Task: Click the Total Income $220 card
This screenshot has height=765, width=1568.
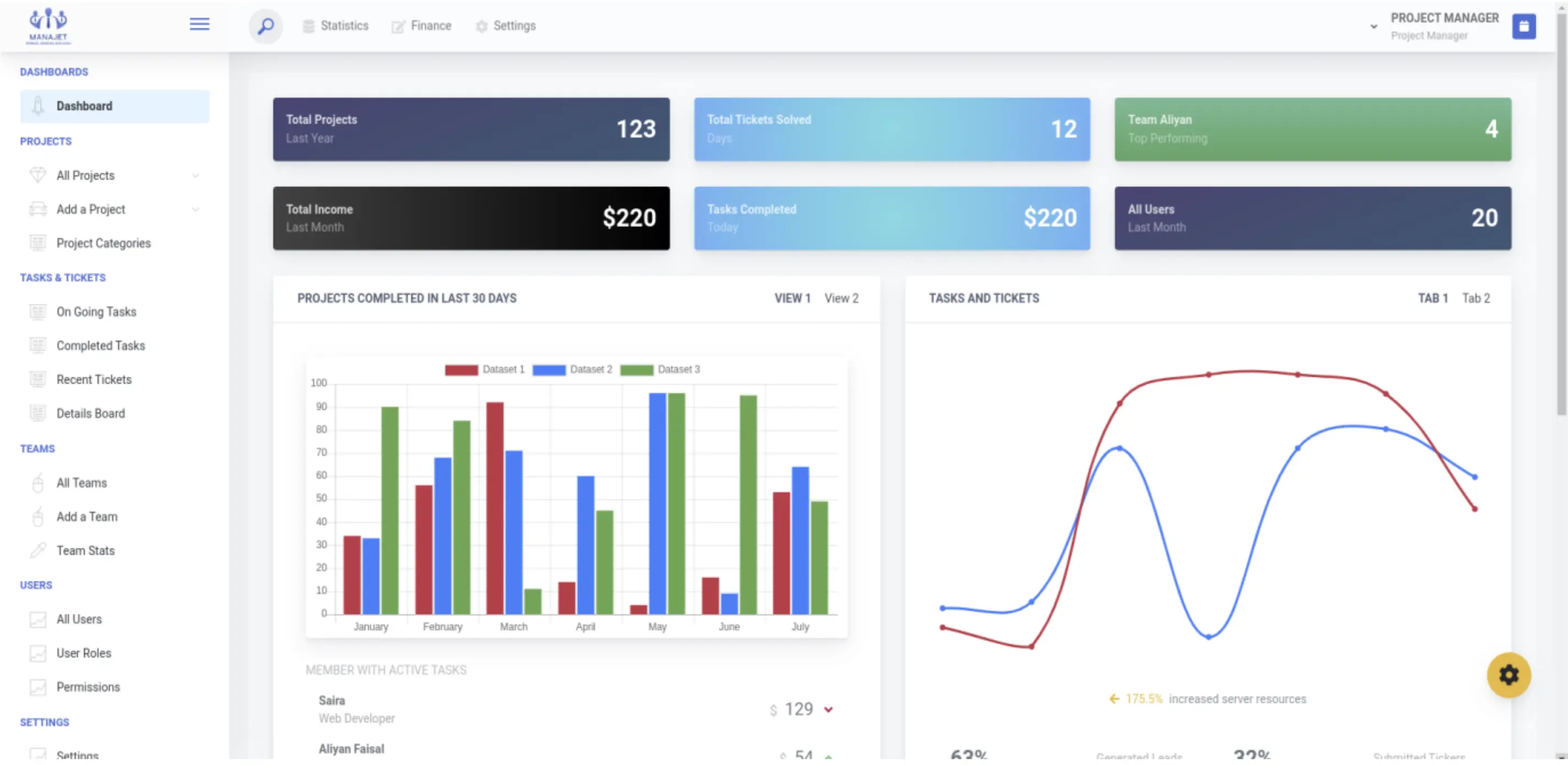Action: coord(471,218)
